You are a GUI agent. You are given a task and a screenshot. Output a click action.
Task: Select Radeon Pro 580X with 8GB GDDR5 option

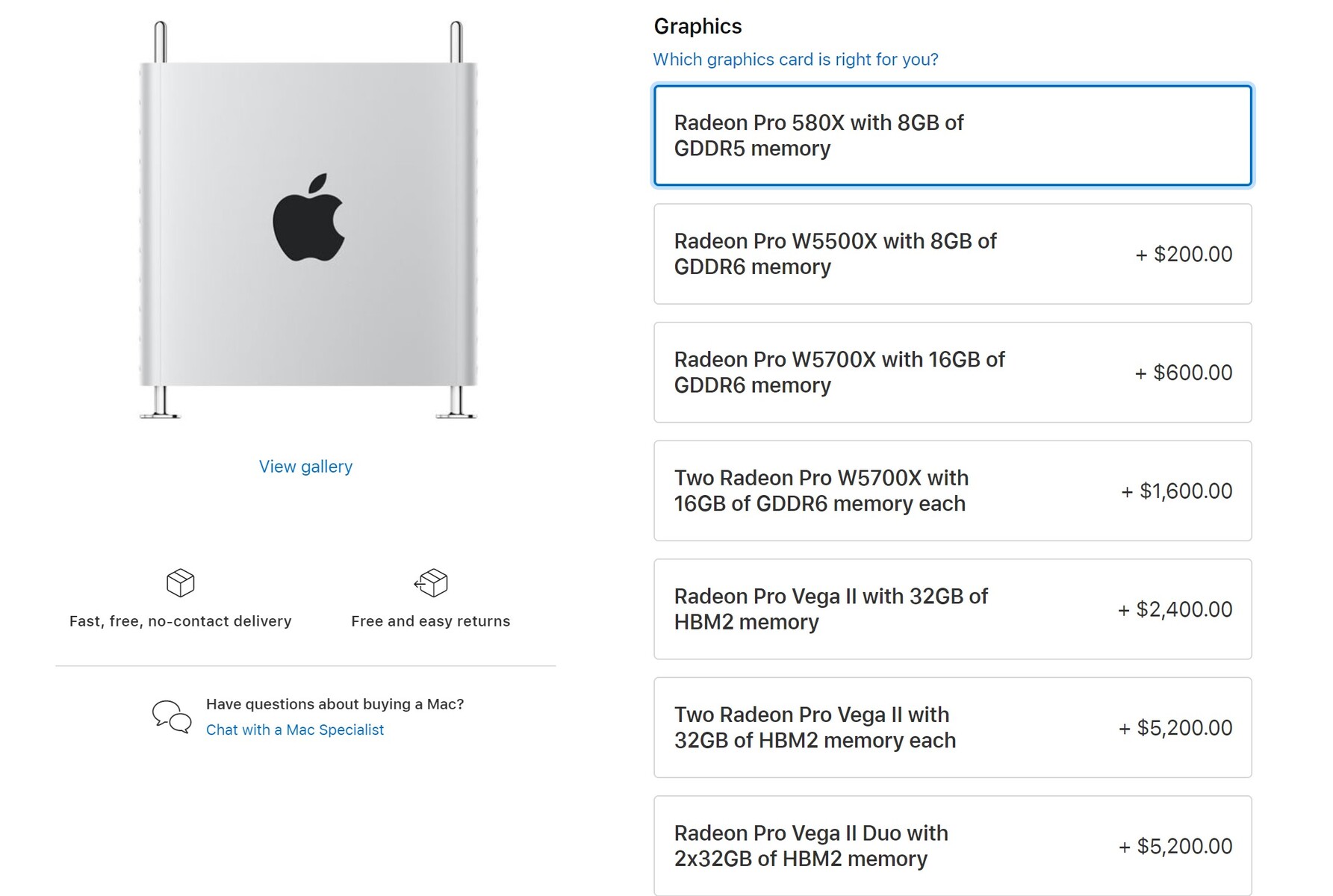tap(952, 135)
